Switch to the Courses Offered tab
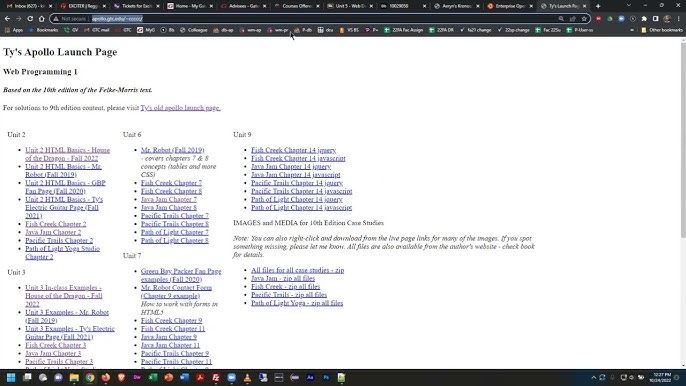This screenshot has width=686, height=386. click(297, 6)
